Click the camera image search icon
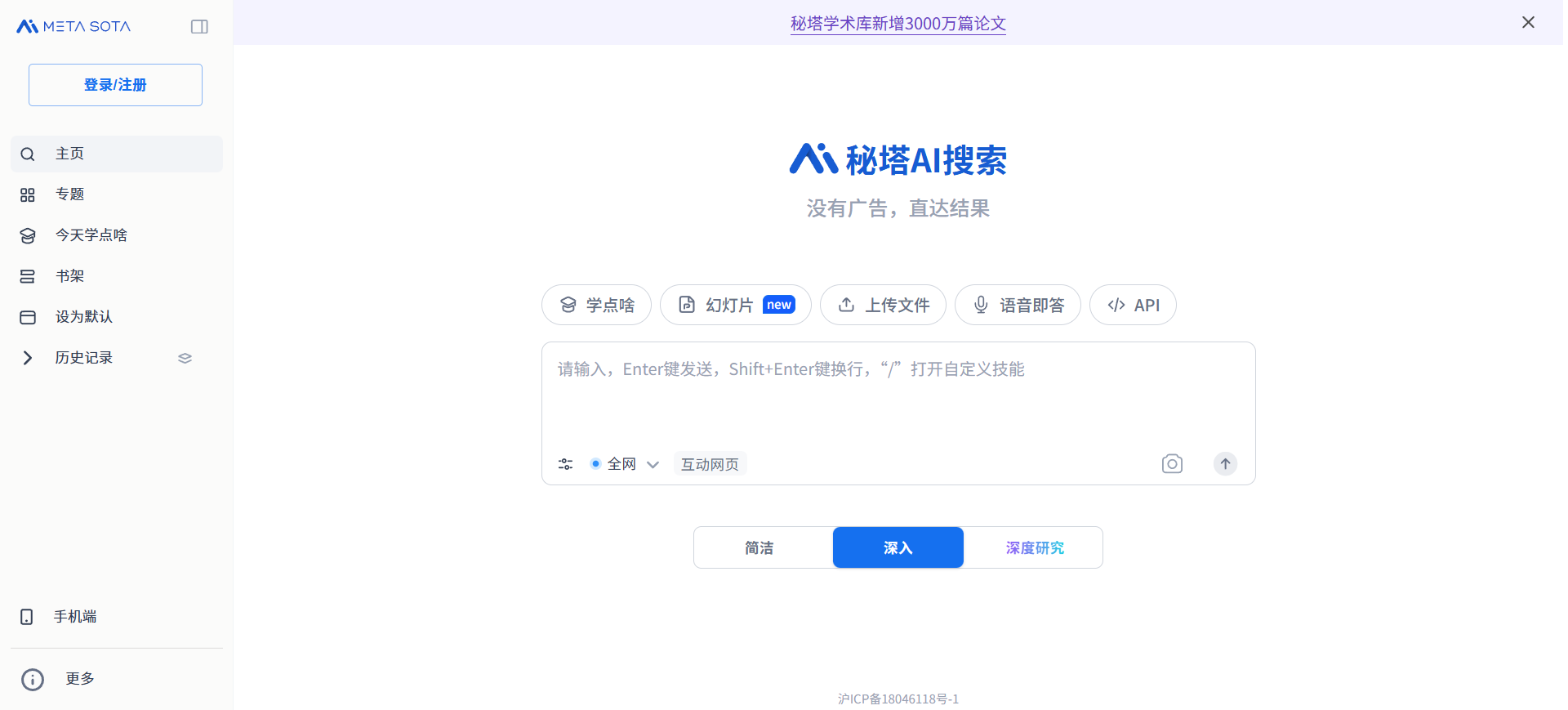 (1172, 464)
